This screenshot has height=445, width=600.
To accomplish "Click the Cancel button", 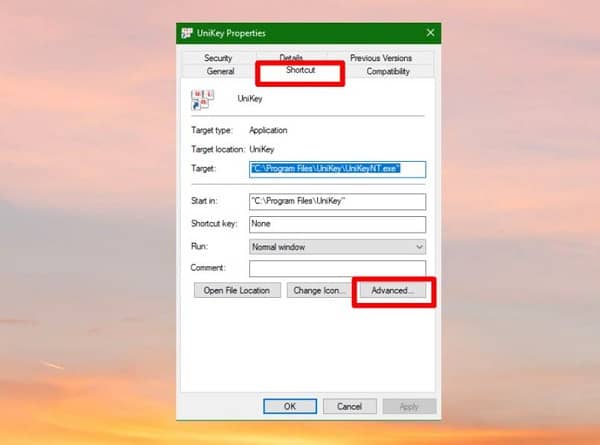I will 349,406.
